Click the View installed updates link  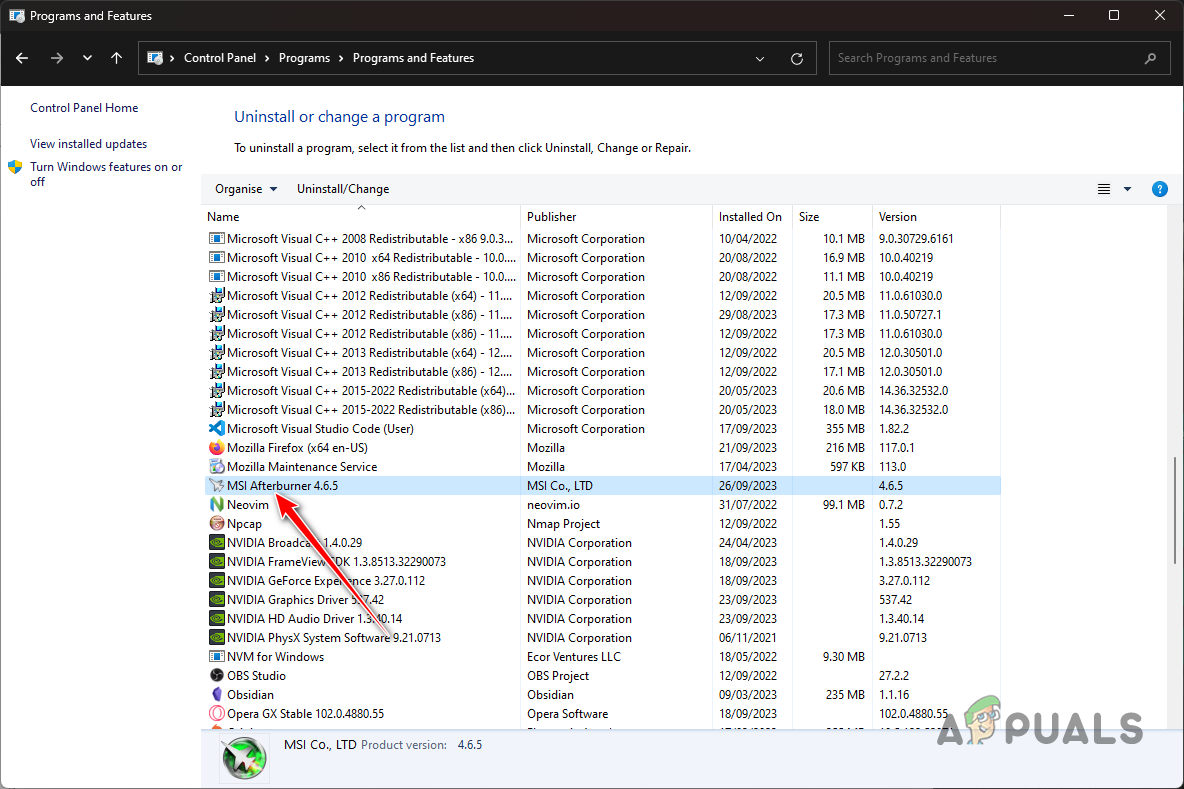[88, 143]
